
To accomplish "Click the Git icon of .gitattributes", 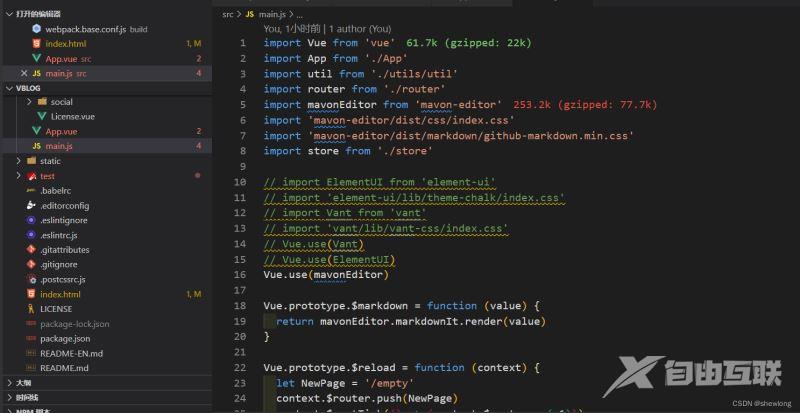I will [x=31, y=250].
